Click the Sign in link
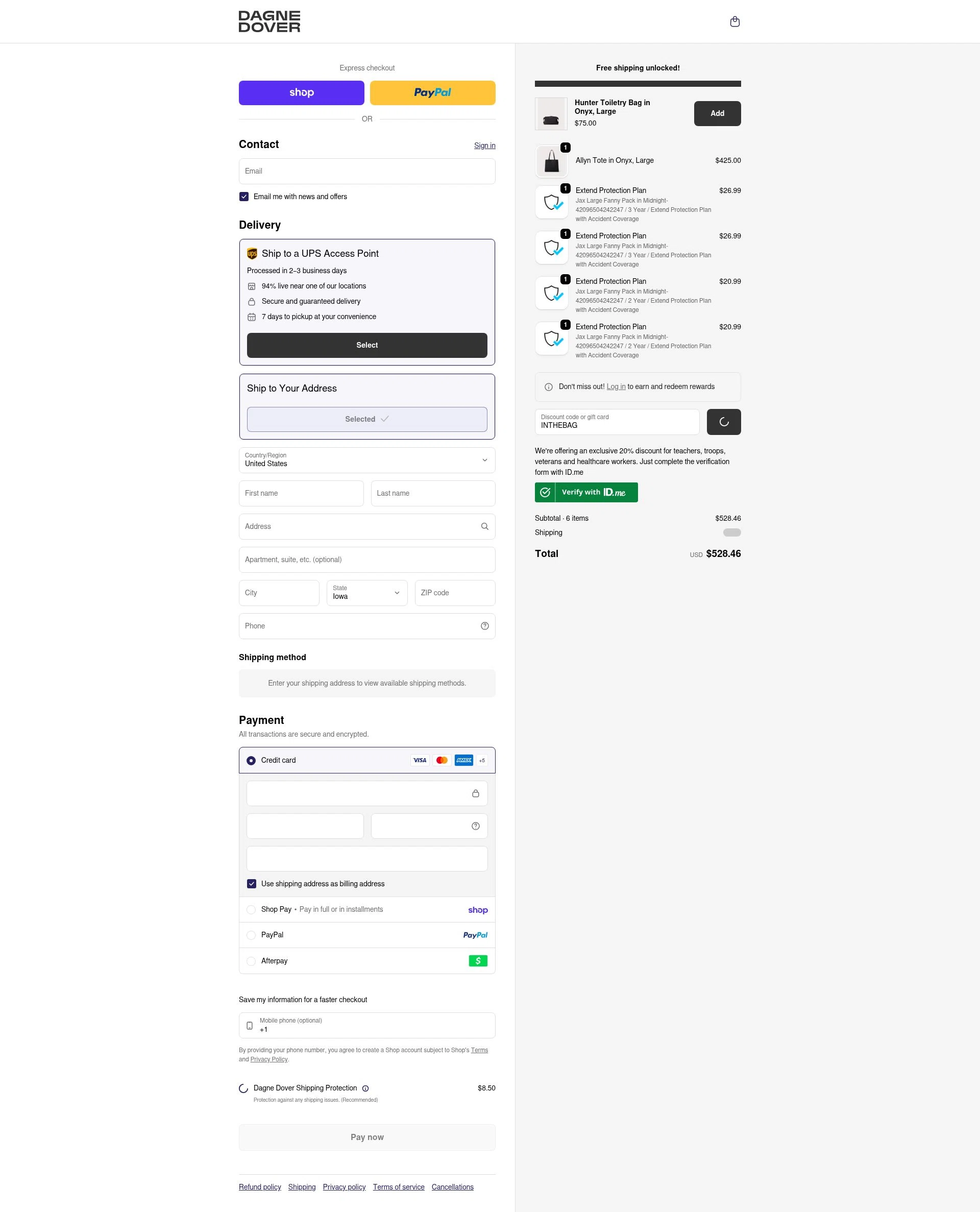The image size is (980, 1212). click(x=484, y=146)
